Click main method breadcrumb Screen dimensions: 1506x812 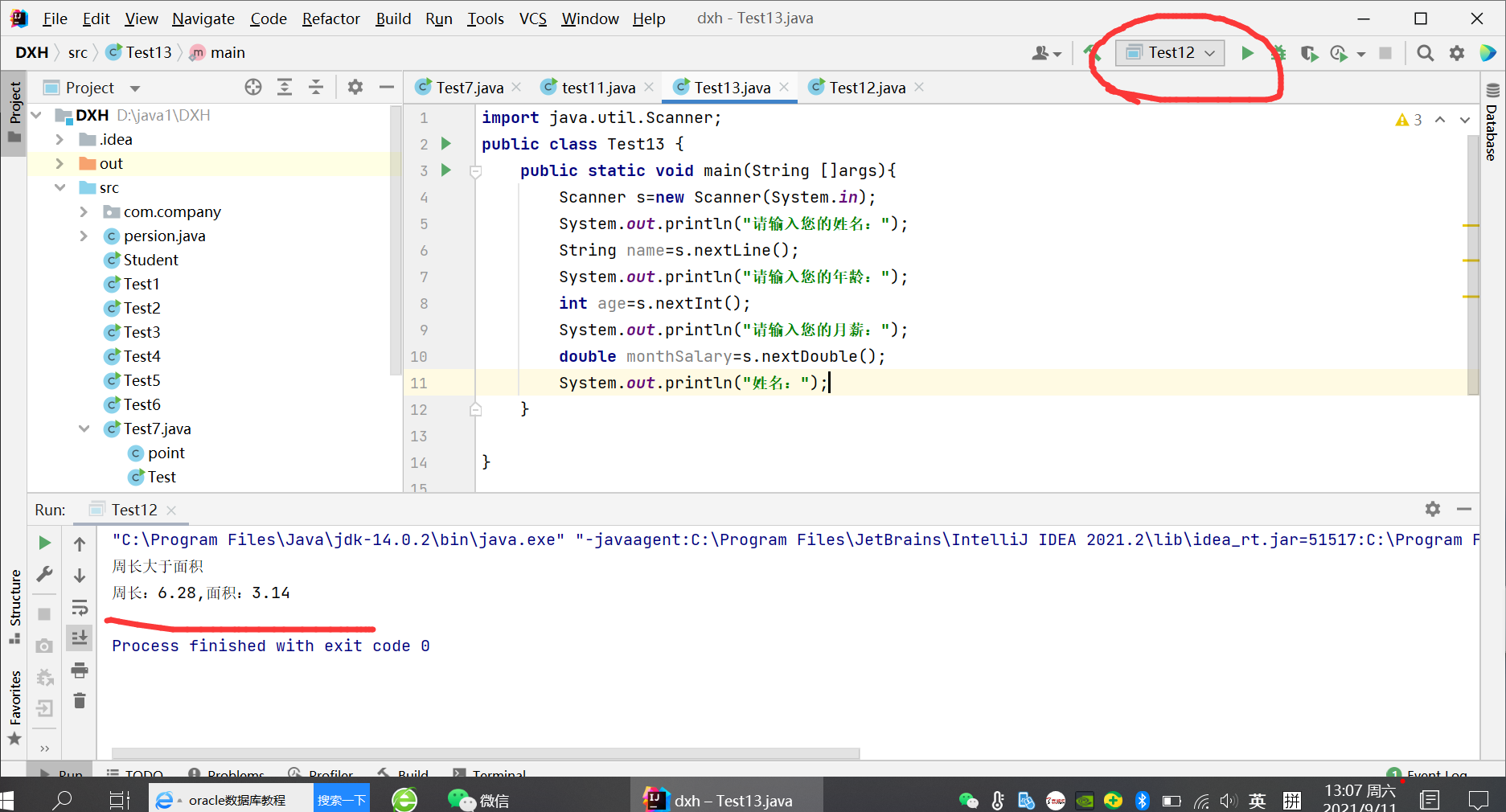(218, 52)
